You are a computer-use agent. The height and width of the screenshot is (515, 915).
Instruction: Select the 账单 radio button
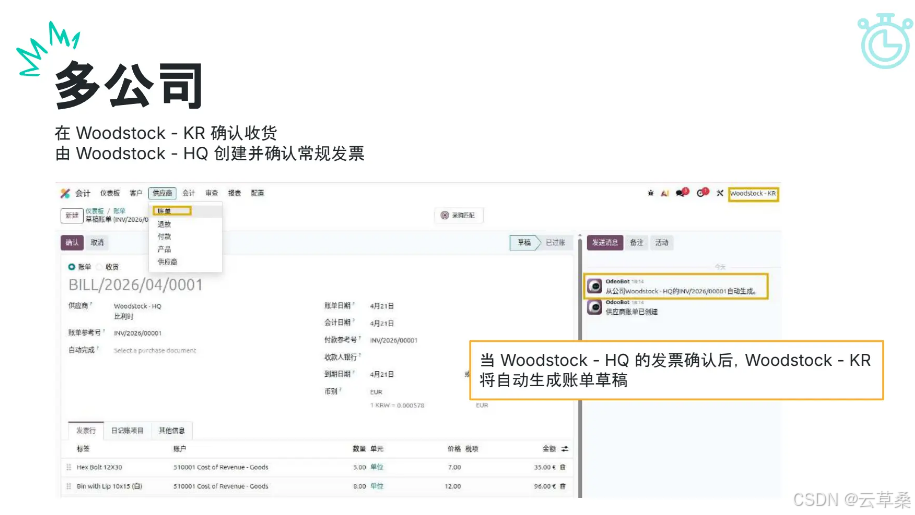coord(71,267)
